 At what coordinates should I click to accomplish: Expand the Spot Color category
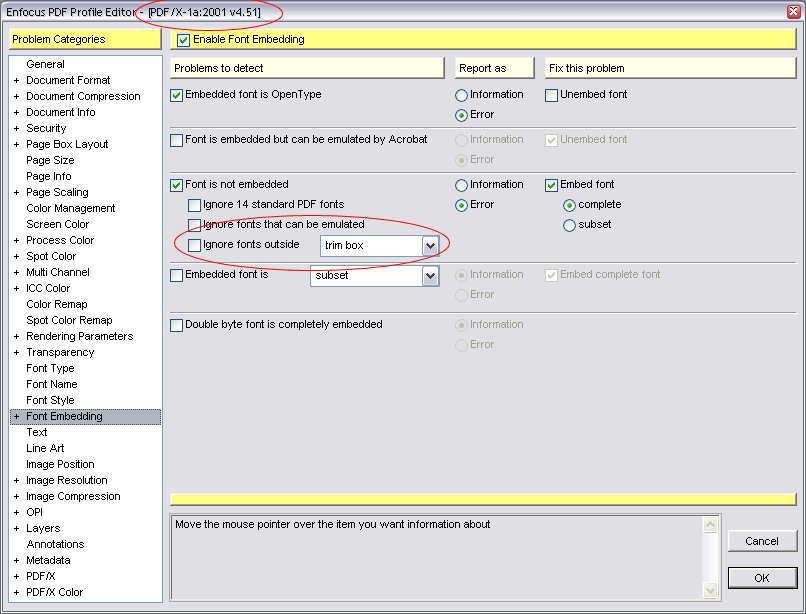[x=16, y=257]
